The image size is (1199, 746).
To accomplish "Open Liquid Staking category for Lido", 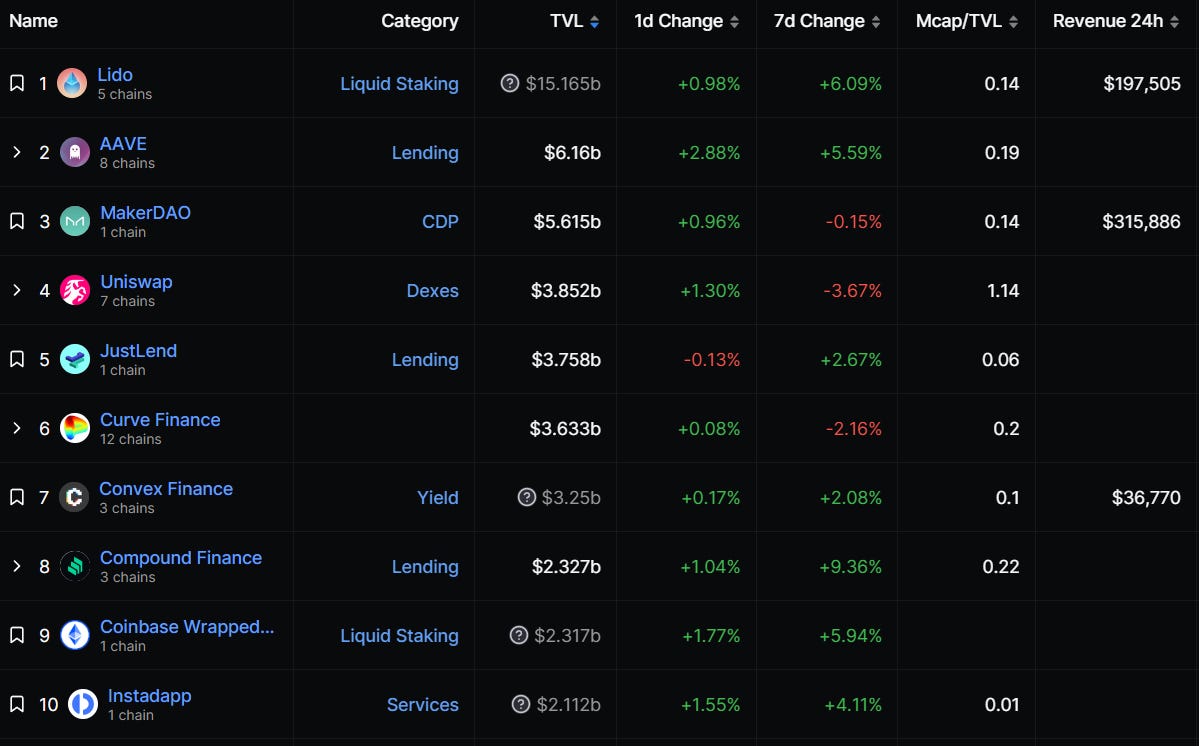I will (x=399, y=84).
